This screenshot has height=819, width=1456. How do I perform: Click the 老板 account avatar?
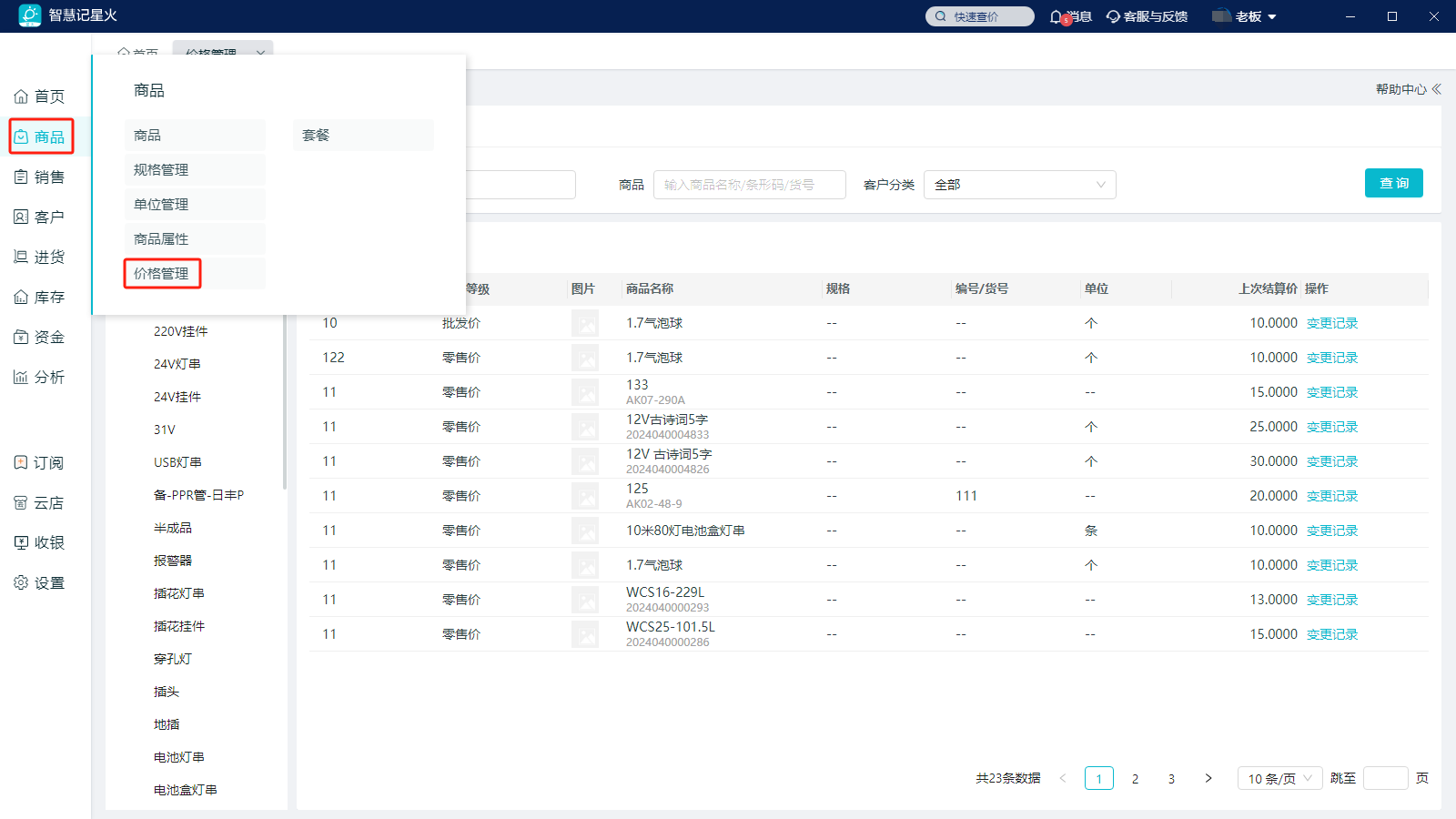click(x=1221, y=15)
